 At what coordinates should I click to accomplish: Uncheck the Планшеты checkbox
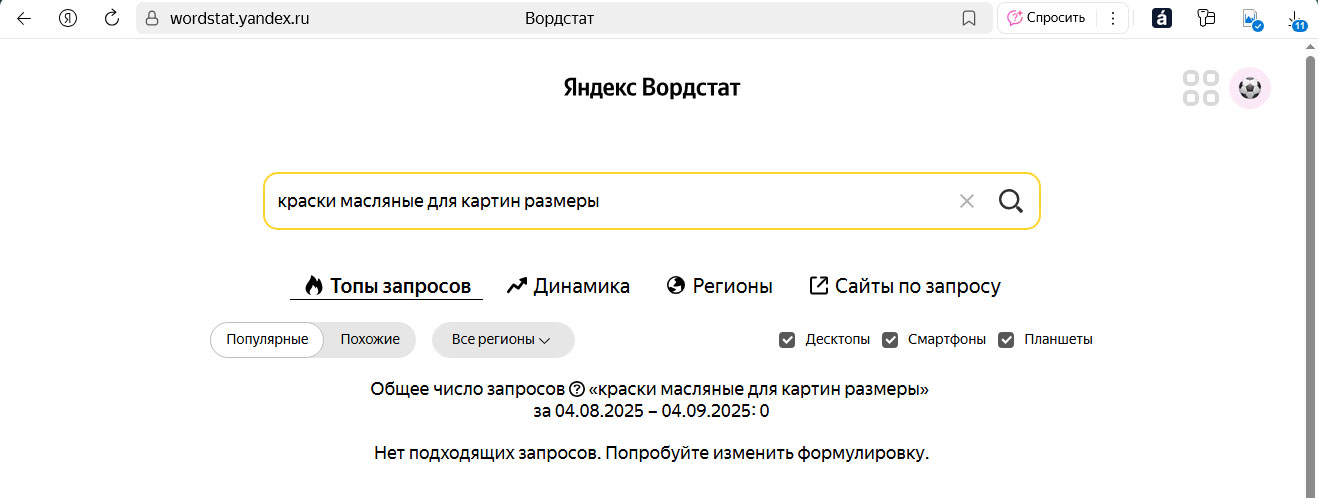pyautogui.click(x=1006, y=339)
